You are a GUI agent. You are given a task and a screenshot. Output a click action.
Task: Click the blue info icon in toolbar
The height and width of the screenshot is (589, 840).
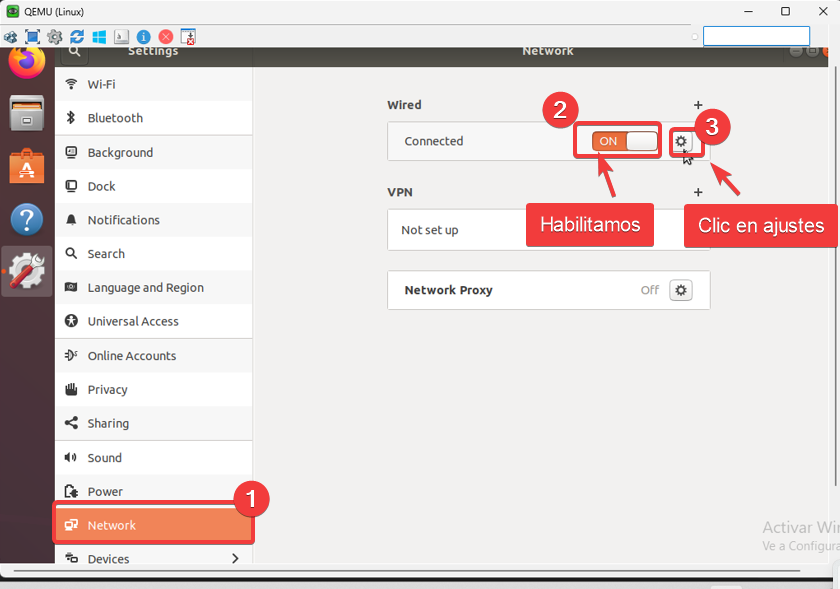click(144, 37)
